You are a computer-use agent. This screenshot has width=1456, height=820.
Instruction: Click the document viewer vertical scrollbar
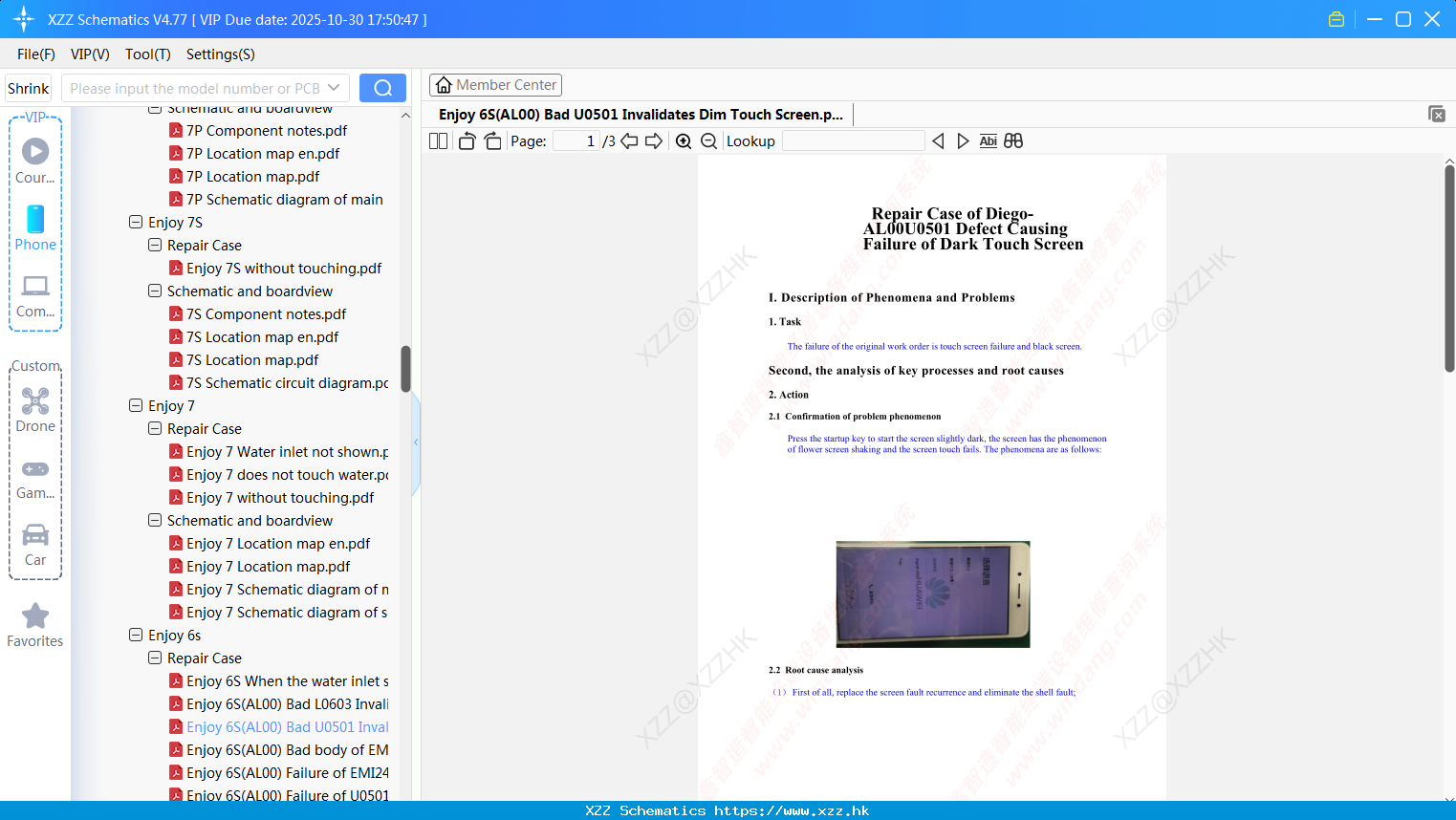point(1449,268)
